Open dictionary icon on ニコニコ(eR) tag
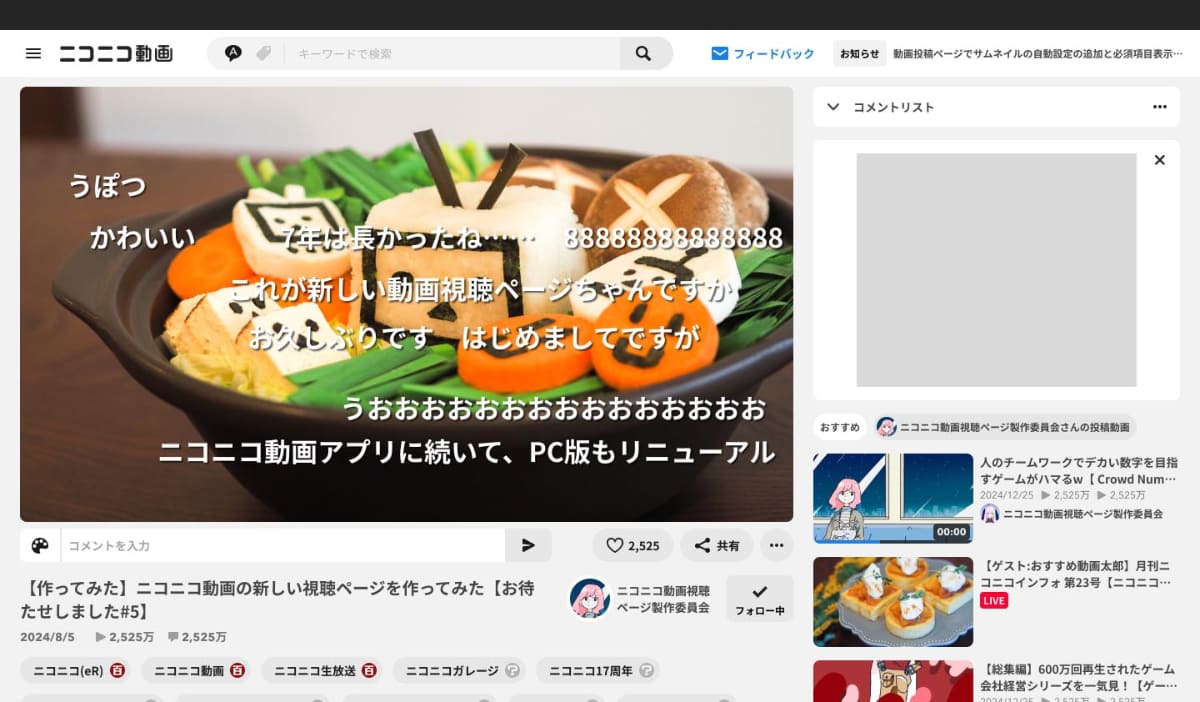1200x702 pixels. (118, 671)
